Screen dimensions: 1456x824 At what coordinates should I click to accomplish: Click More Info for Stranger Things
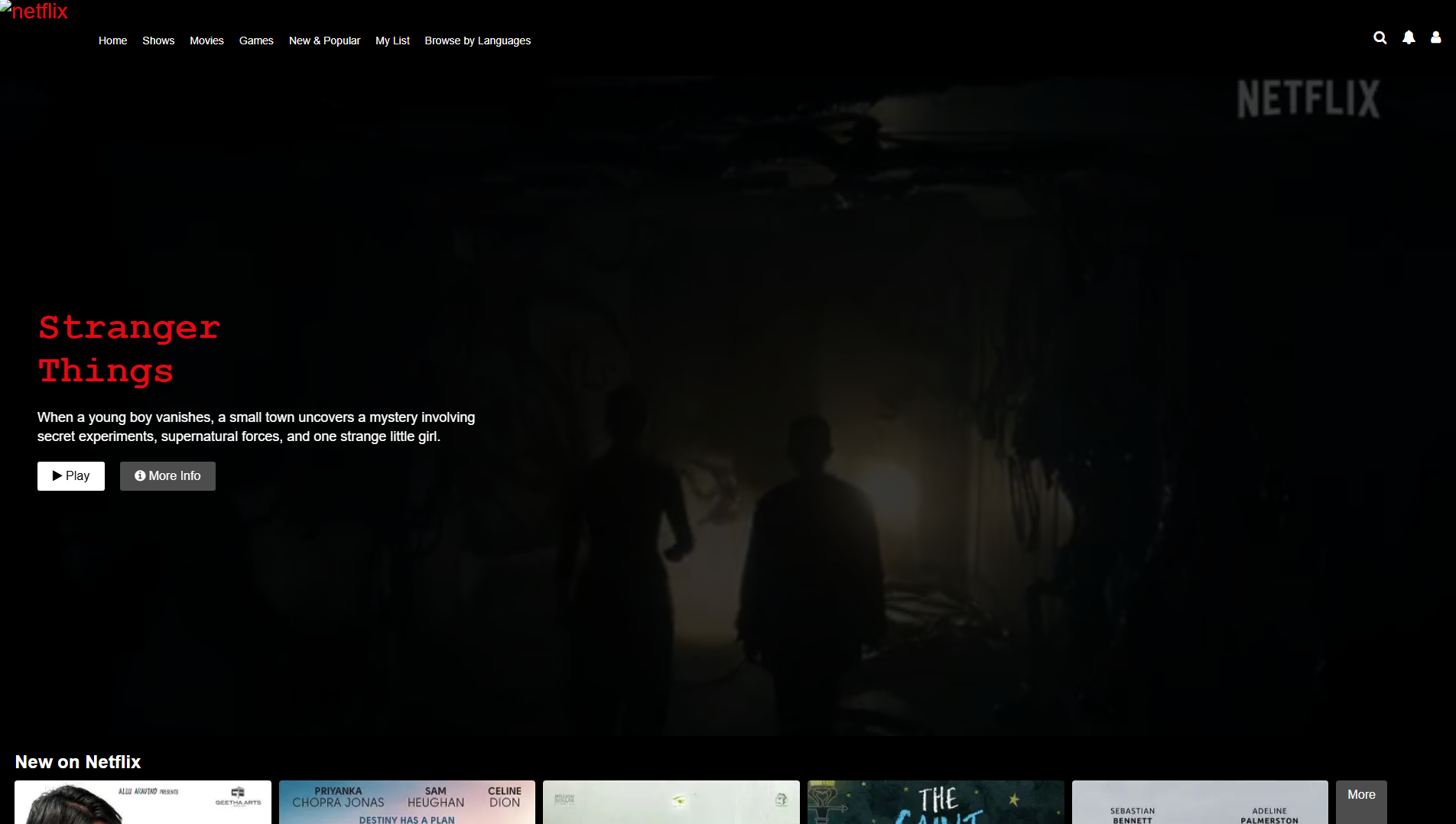(167, 476)
